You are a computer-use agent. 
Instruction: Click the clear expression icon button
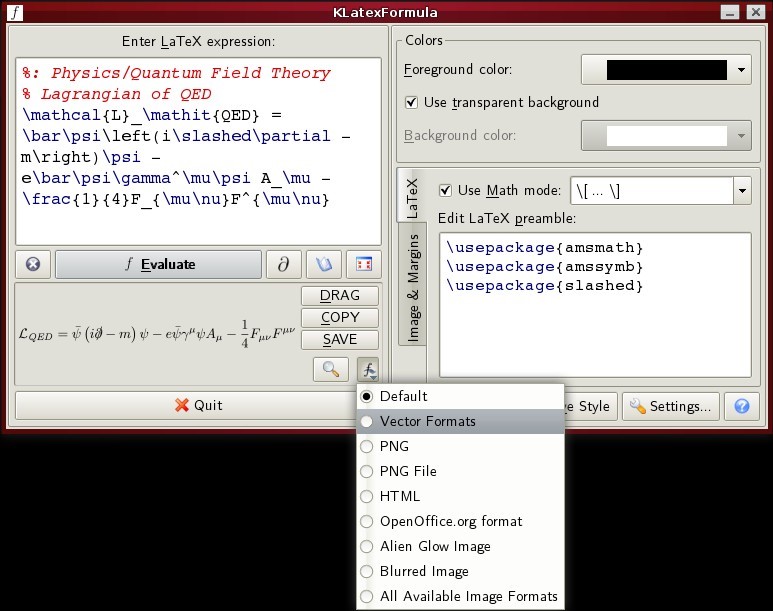tap(33, 265)
